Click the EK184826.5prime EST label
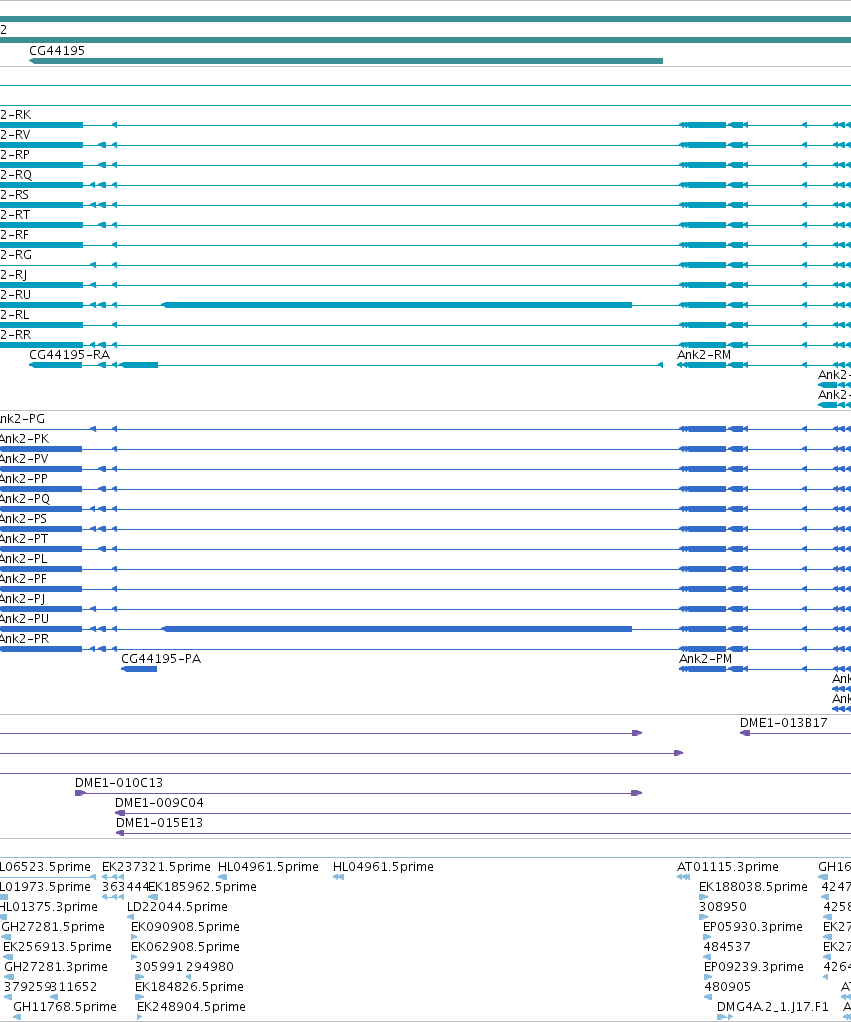 tap(190, 987)
